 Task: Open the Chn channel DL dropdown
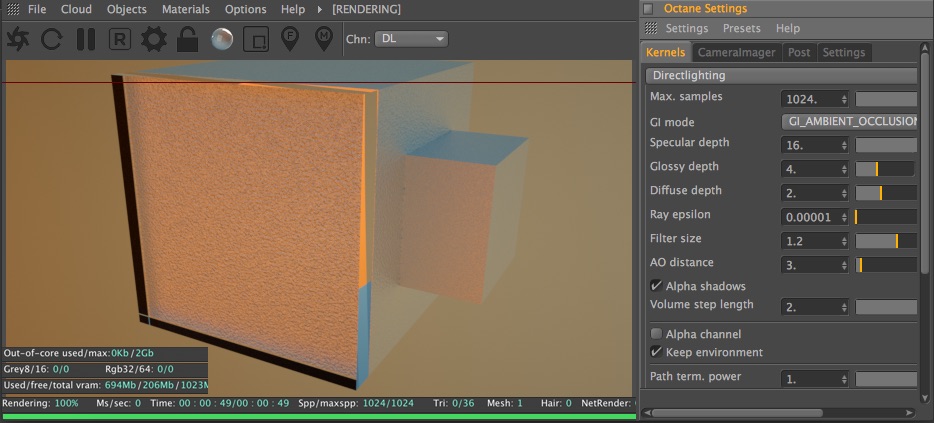point(412,39)
